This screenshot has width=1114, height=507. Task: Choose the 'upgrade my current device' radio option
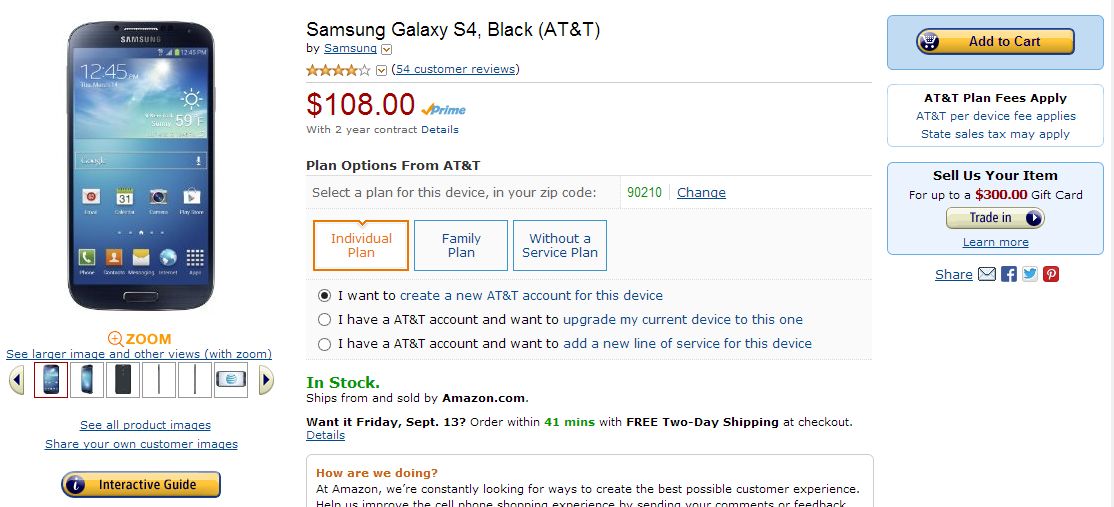tap(324, 320)
